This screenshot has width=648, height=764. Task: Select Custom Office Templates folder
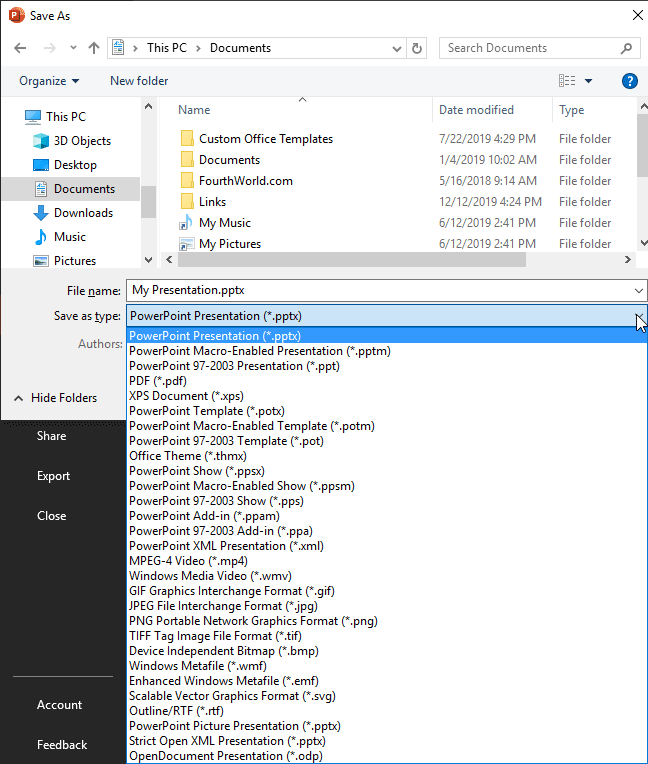tap(266, 139)
